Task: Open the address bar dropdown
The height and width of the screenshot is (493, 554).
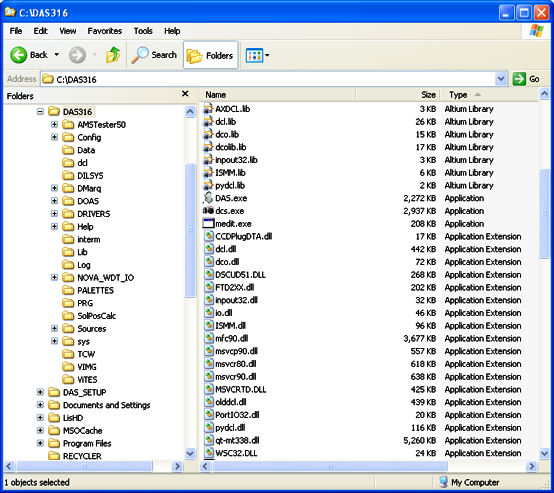Action: click(501, 79)
